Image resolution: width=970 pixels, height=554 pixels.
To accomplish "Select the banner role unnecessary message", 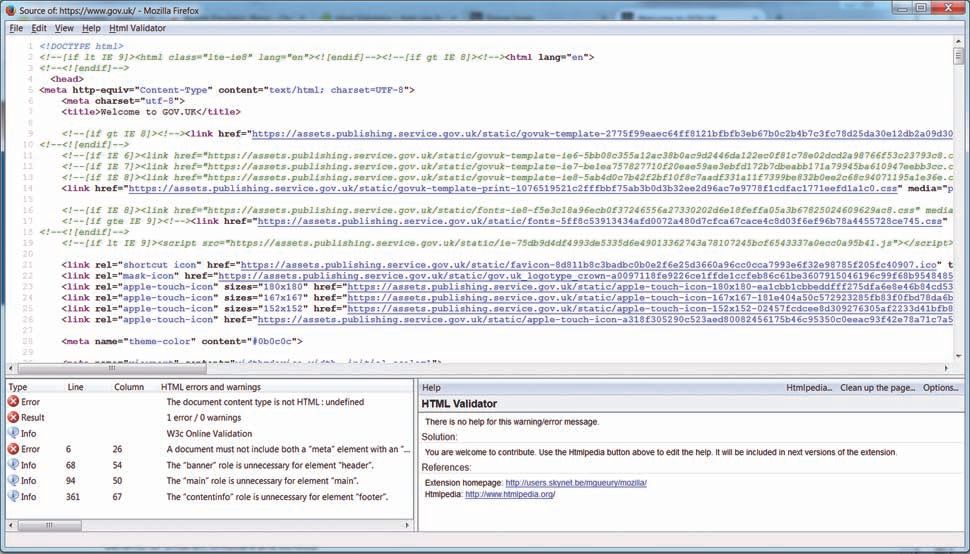I will point(270,465).
